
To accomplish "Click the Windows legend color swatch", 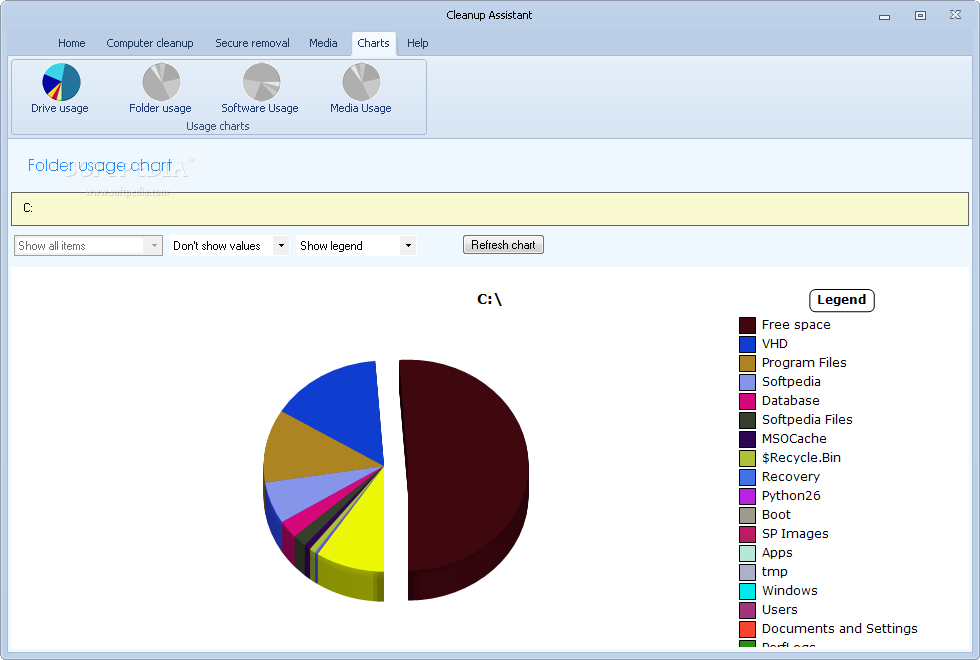I will 748,591.
